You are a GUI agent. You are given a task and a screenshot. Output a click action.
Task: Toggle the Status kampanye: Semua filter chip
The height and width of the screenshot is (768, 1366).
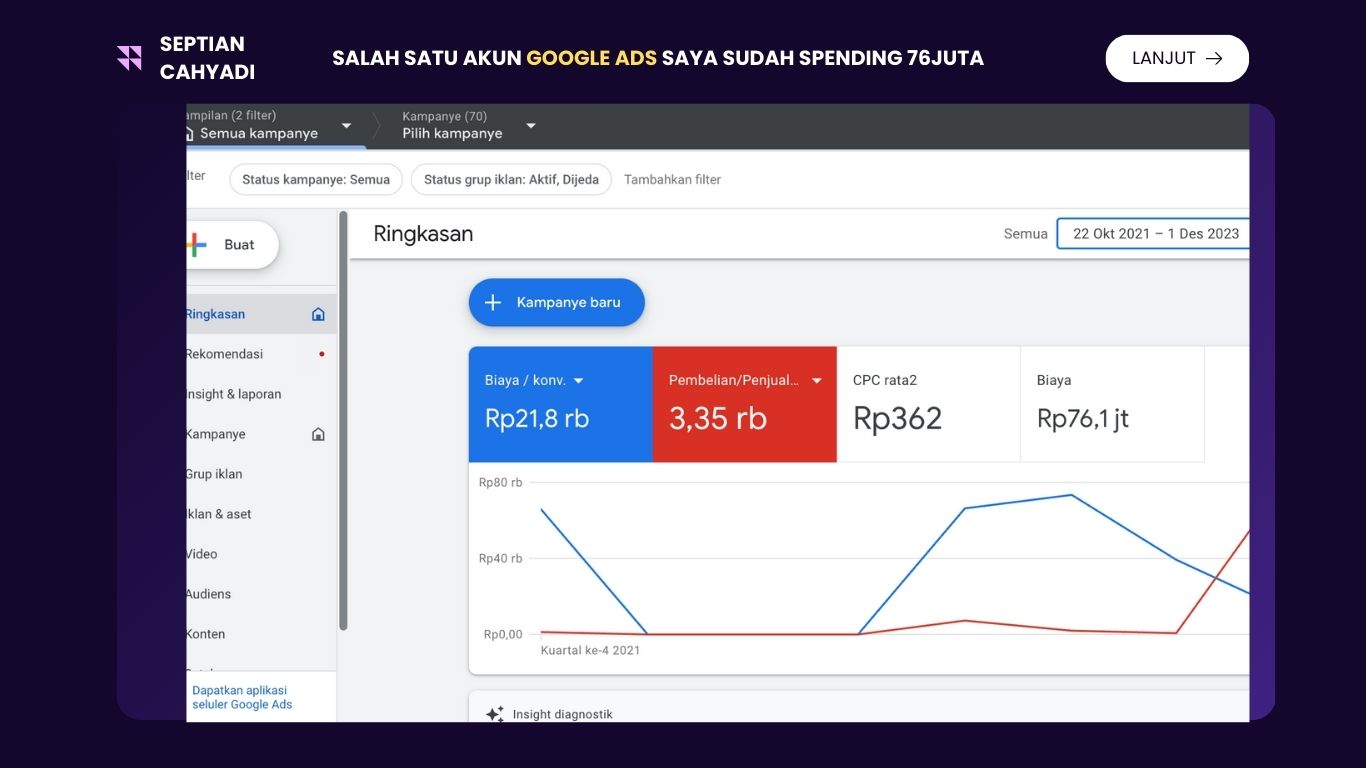pyautogui.click(x=315, y=179)
